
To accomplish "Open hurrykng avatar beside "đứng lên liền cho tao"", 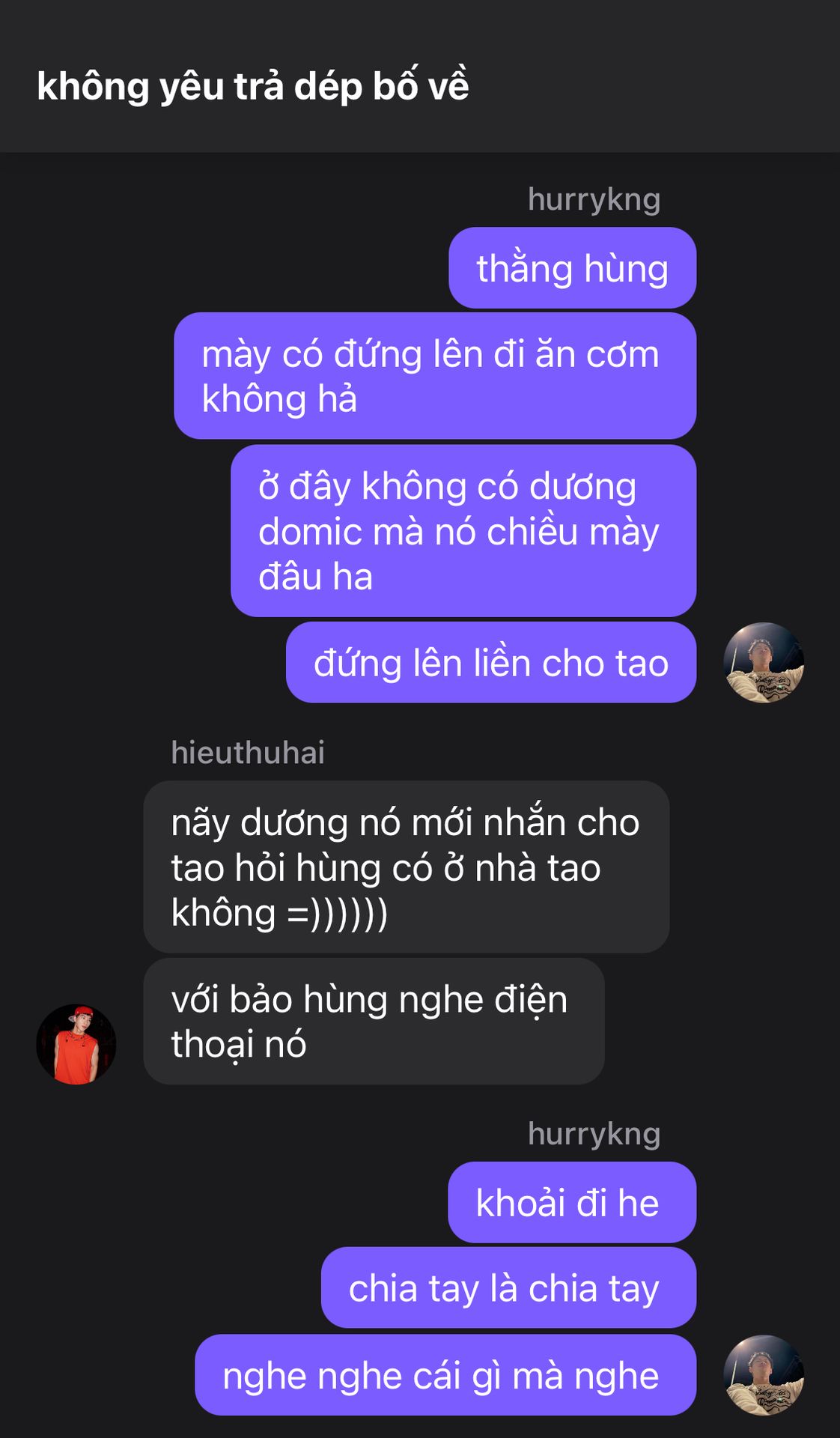I will click(764, 663).
